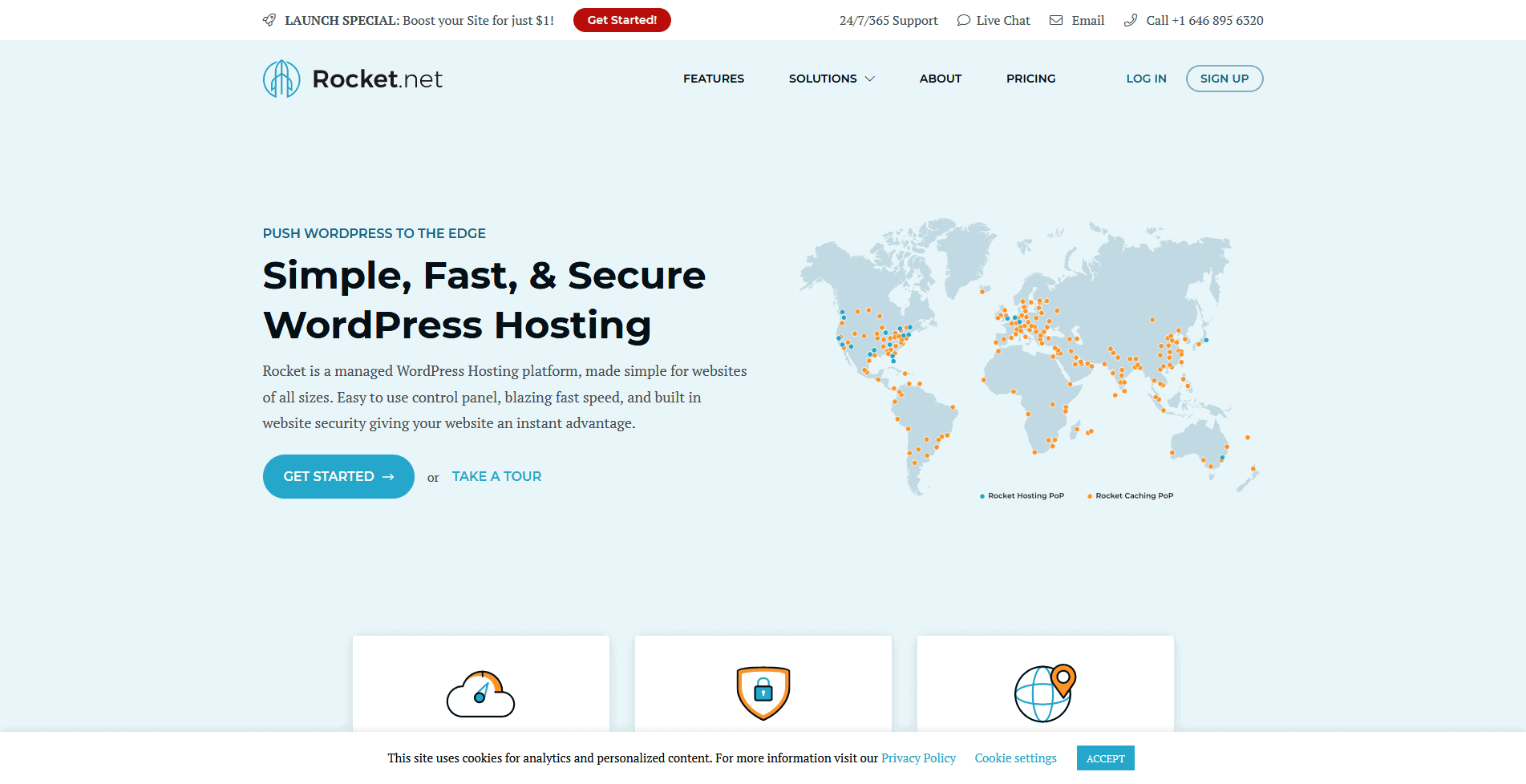Follow the TAKE A TOUR link
Screen dimensions: 1526x784
(496, 476)
